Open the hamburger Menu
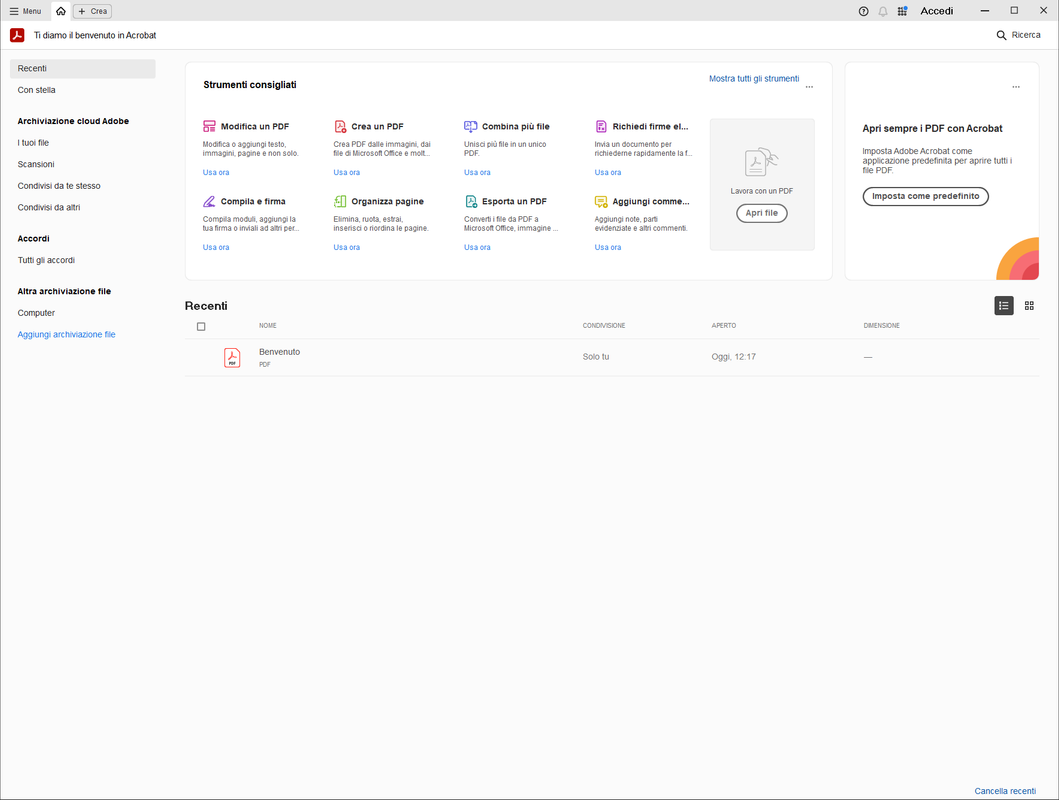Viewport: 1059px width, 800px height. 25,11
